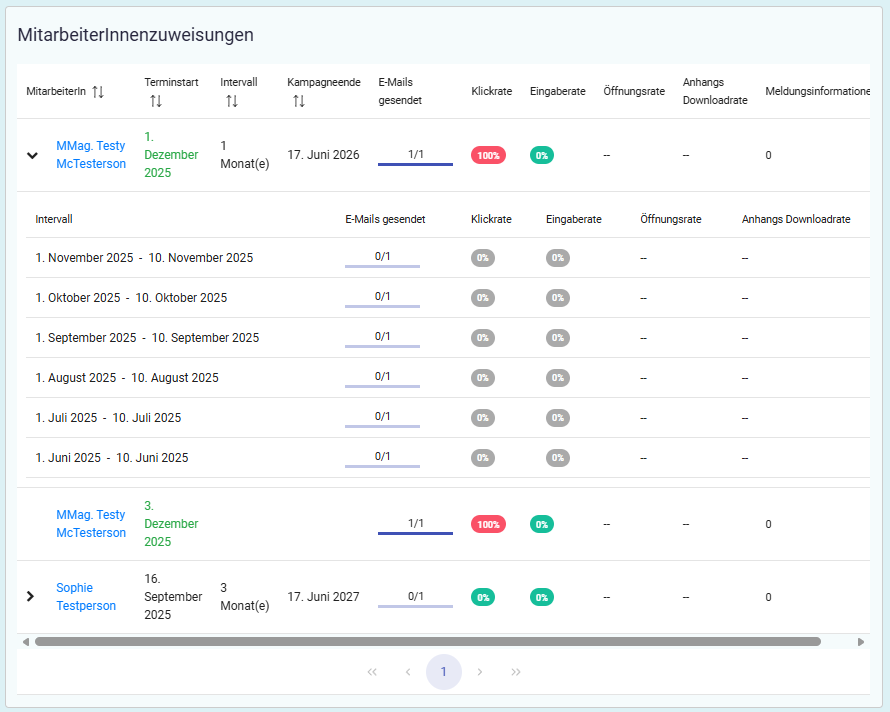890x712 pixels.
Task: Select page 1 in pagination
Action: (444, 672)
